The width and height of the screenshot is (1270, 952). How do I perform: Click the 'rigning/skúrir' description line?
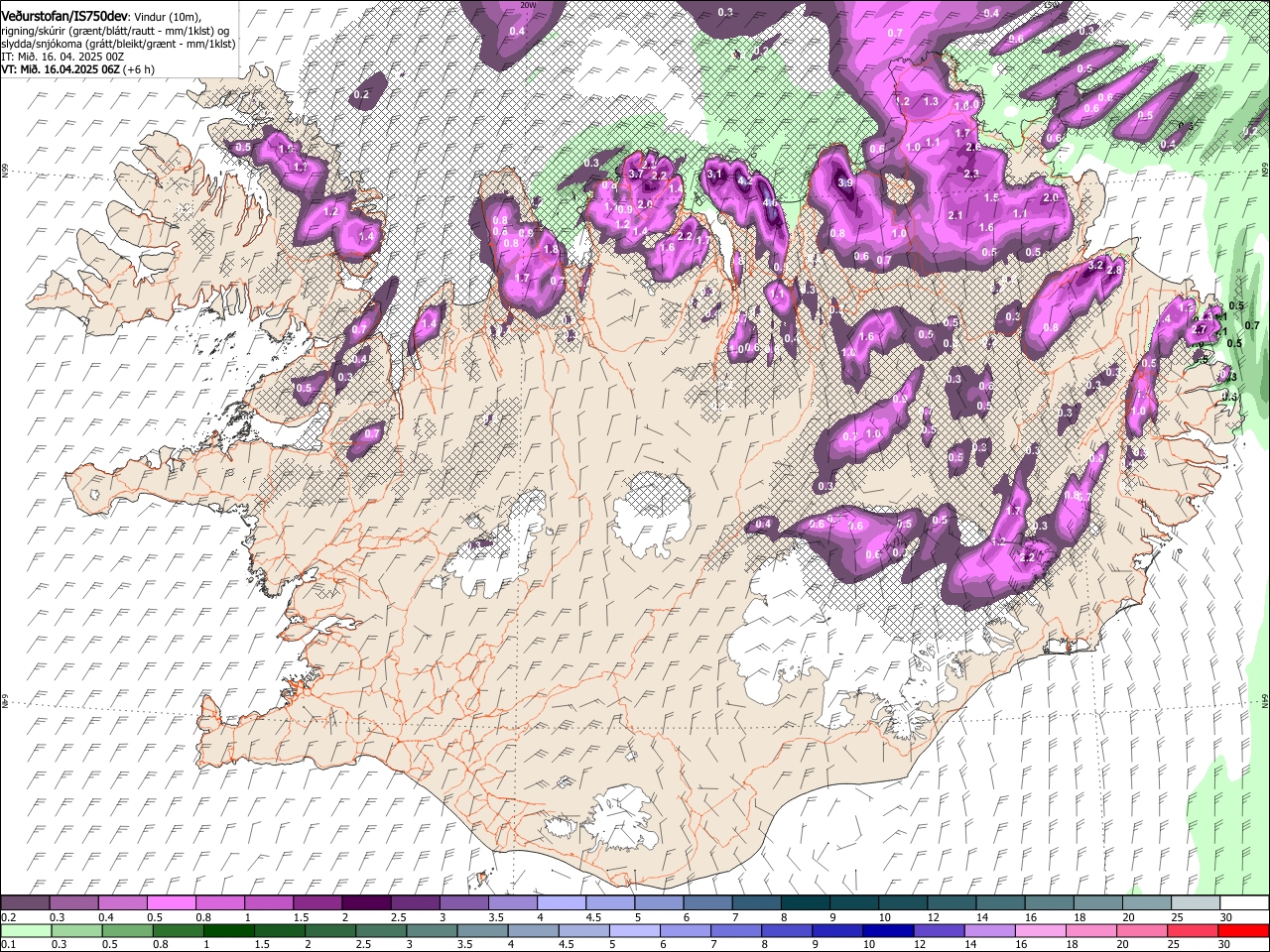click(117, 31)
